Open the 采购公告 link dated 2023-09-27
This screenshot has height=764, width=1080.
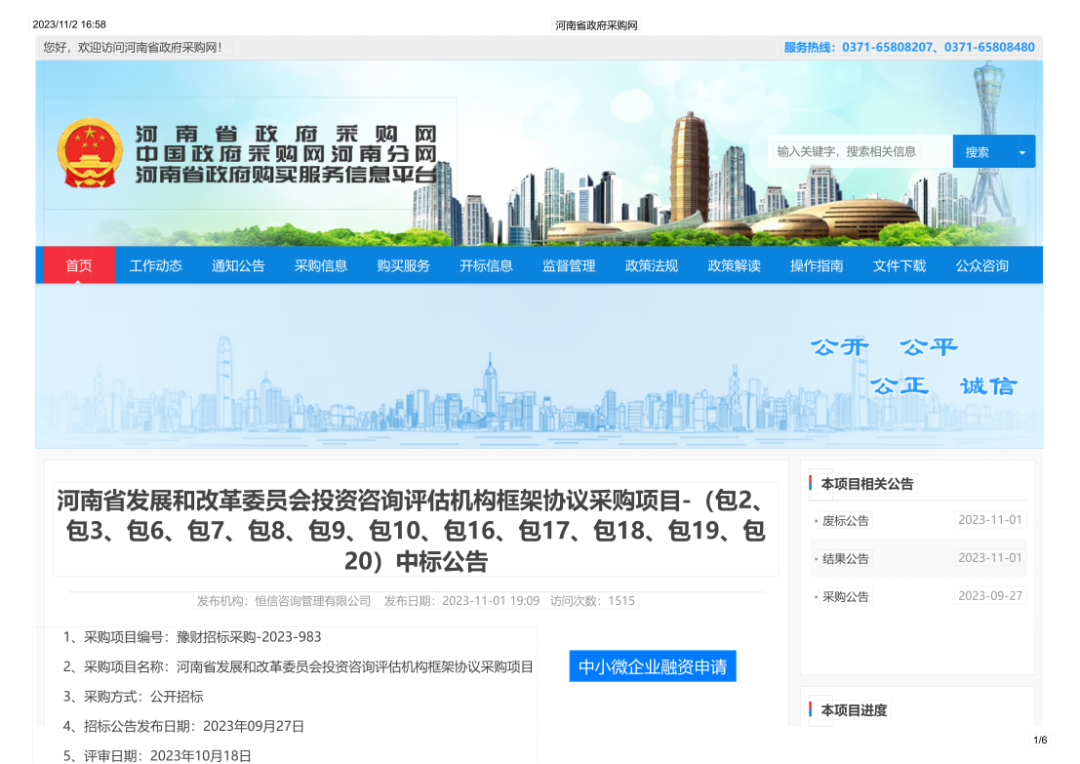click(x=846, y=597)
